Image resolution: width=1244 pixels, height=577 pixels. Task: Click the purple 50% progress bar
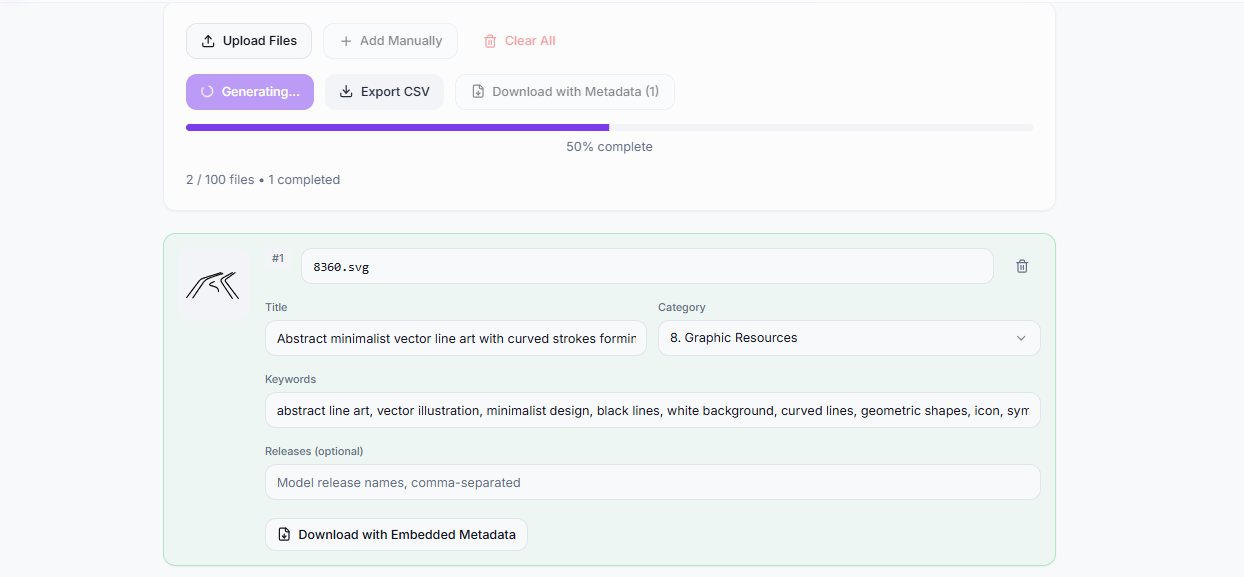396,127
